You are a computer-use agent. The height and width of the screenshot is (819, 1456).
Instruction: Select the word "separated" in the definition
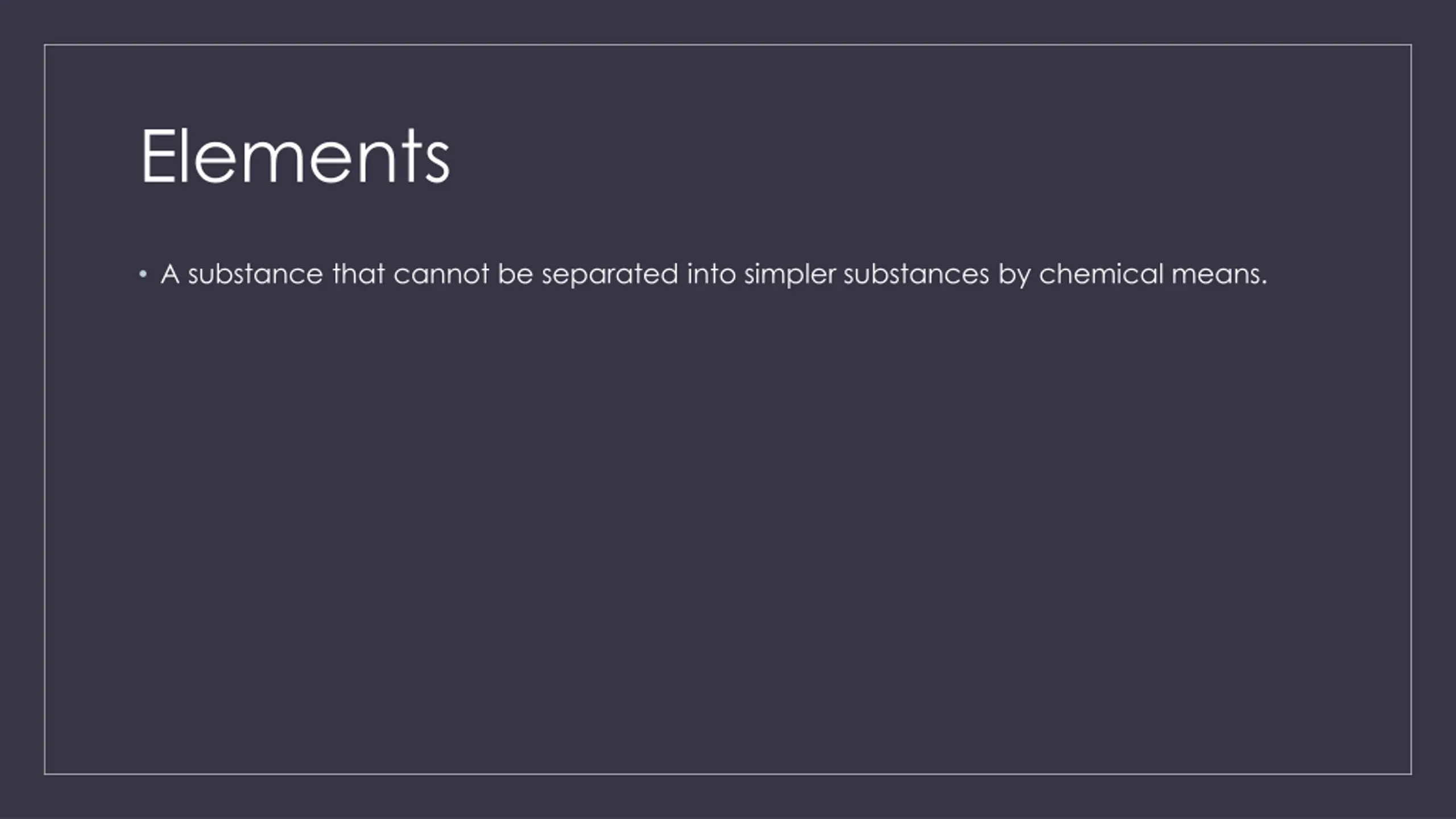click(610, 275)
